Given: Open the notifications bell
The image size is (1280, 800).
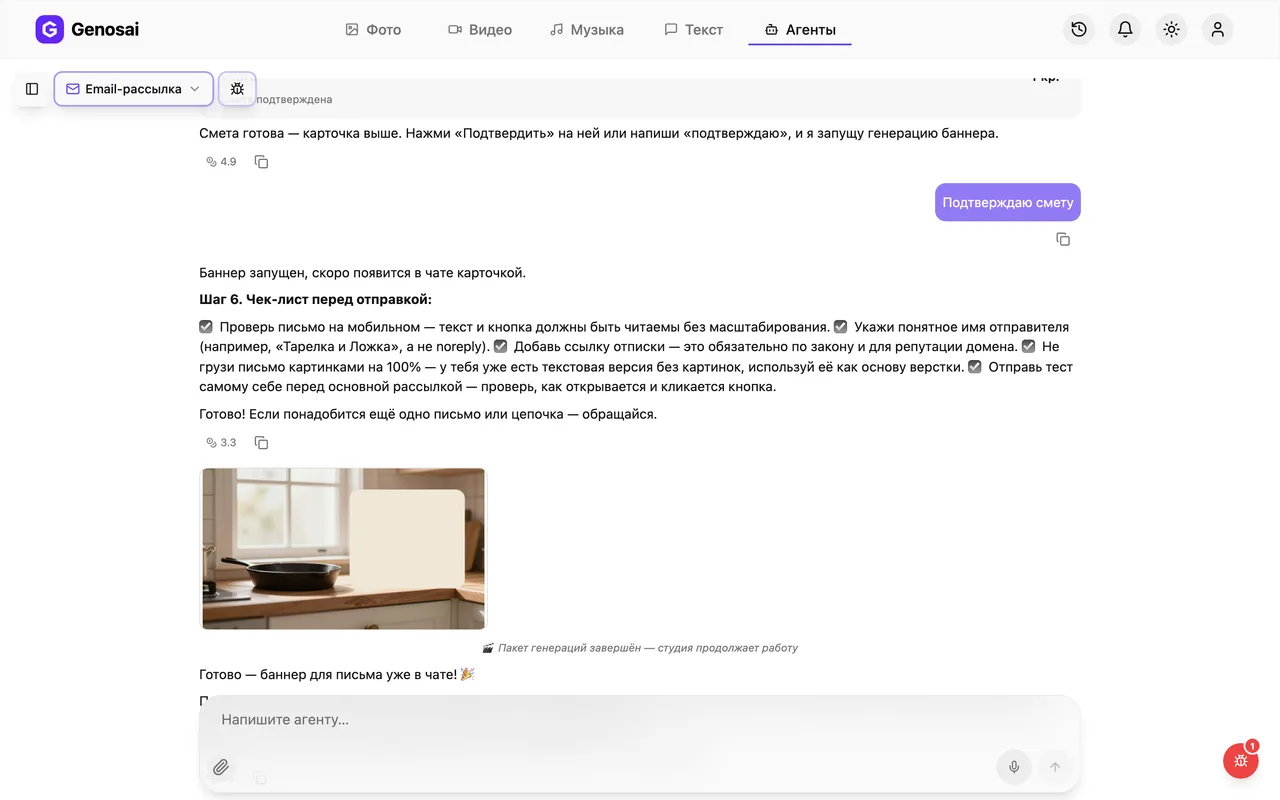Looking at the screenshot, I should point(1125,30).
